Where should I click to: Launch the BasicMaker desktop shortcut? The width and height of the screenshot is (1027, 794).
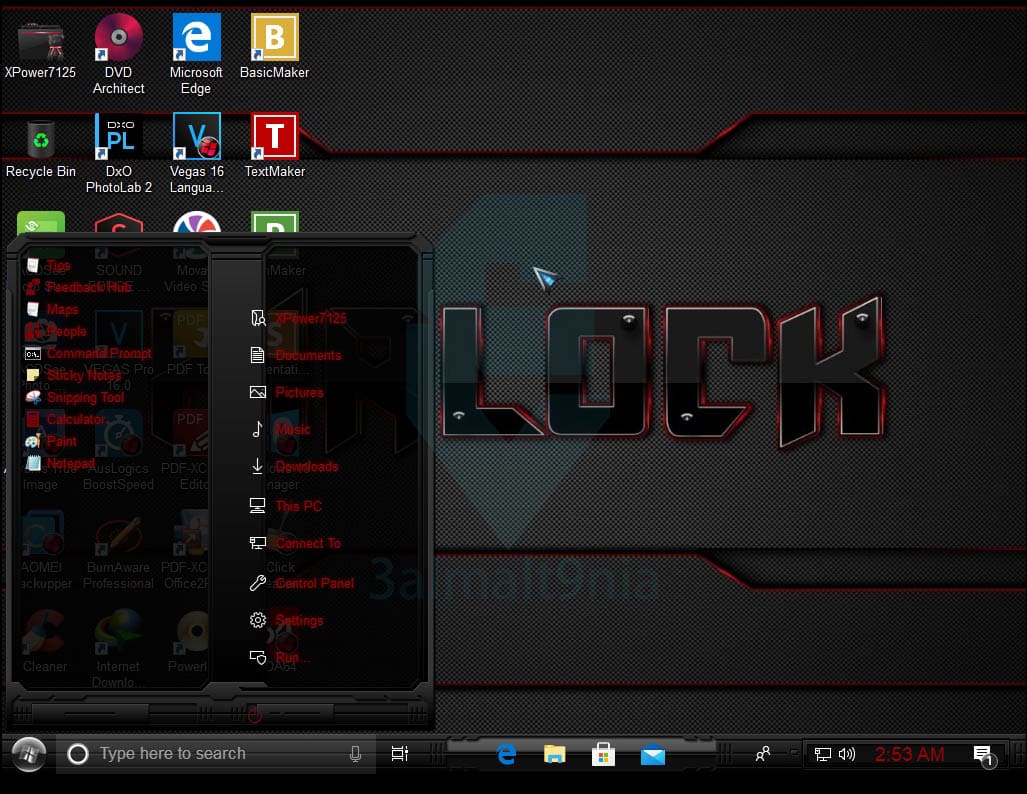tap(274, 47)
